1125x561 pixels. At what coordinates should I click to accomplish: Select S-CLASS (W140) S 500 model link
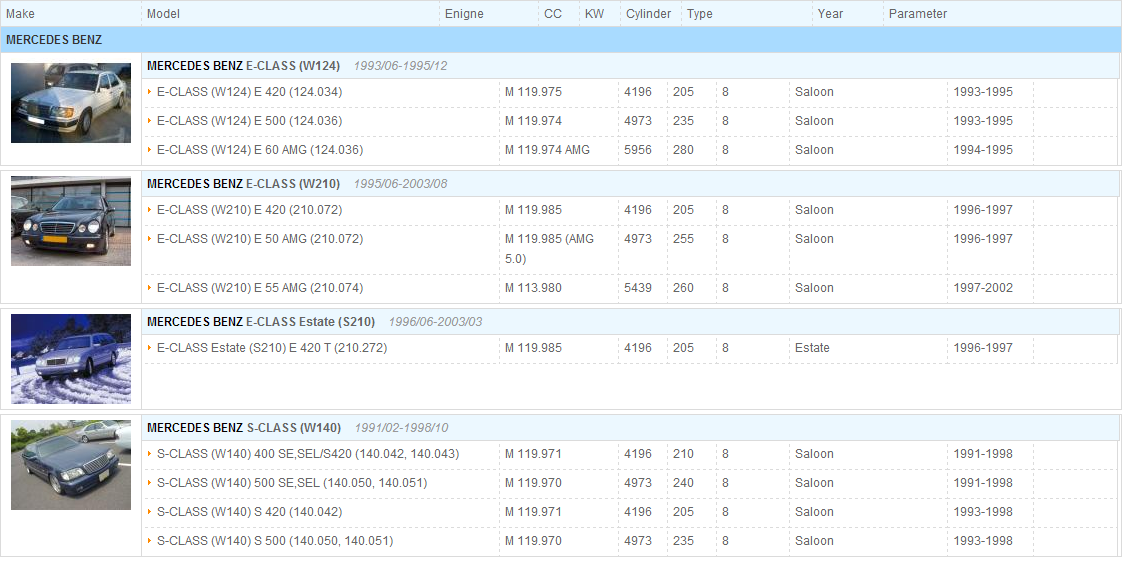point(275,541)
